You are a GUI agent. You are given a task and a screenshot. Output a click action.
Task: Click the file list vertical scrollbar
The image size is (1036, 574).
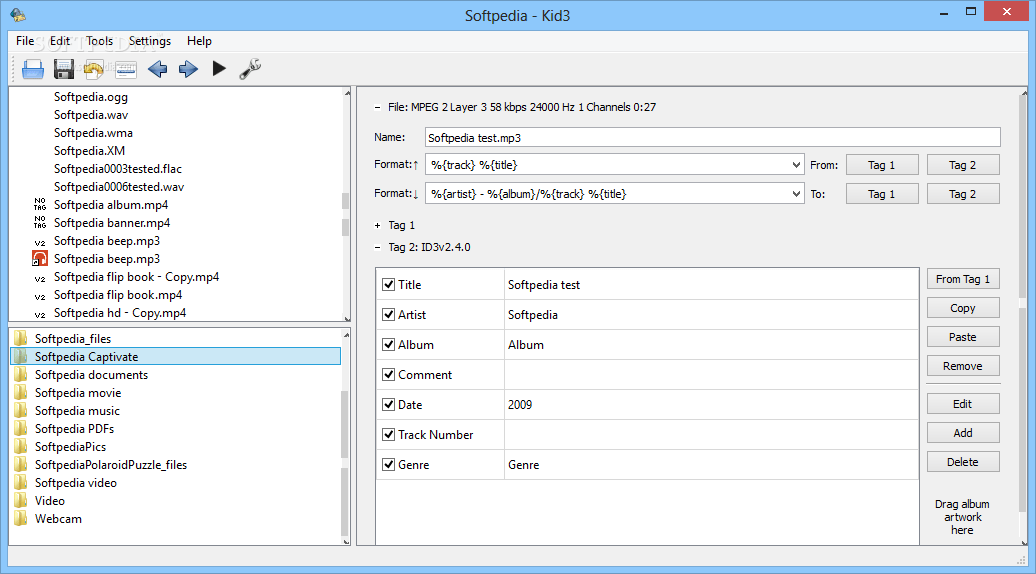[346, 205]
